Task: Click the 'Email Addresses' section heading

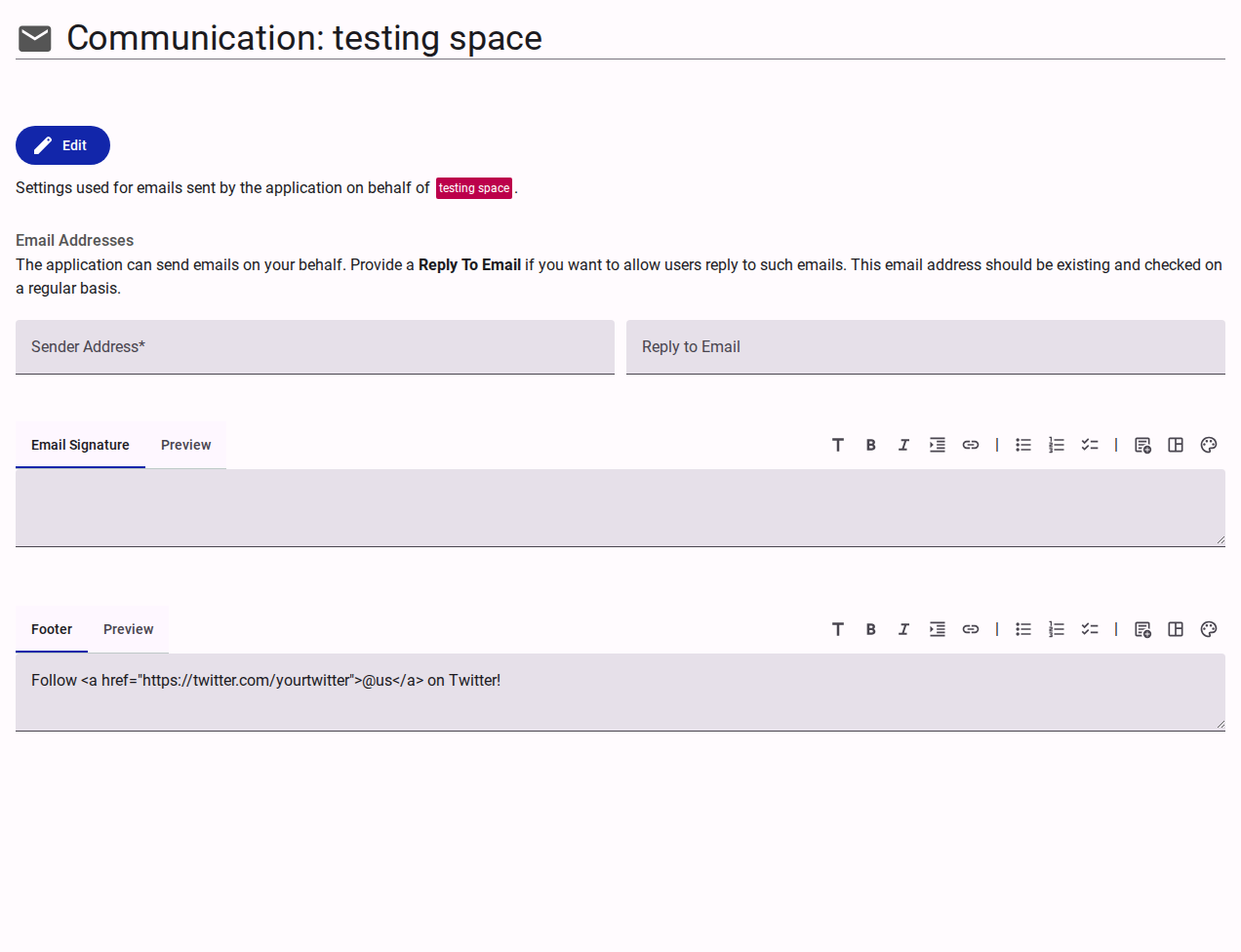Action: [74, 240]
